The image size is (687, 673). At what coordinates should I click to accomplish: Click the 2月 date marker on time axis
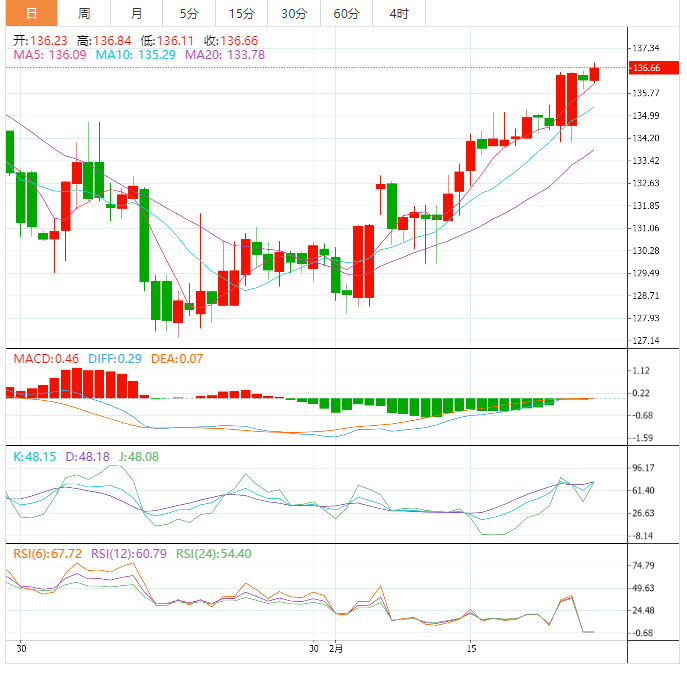pos(336,649)
